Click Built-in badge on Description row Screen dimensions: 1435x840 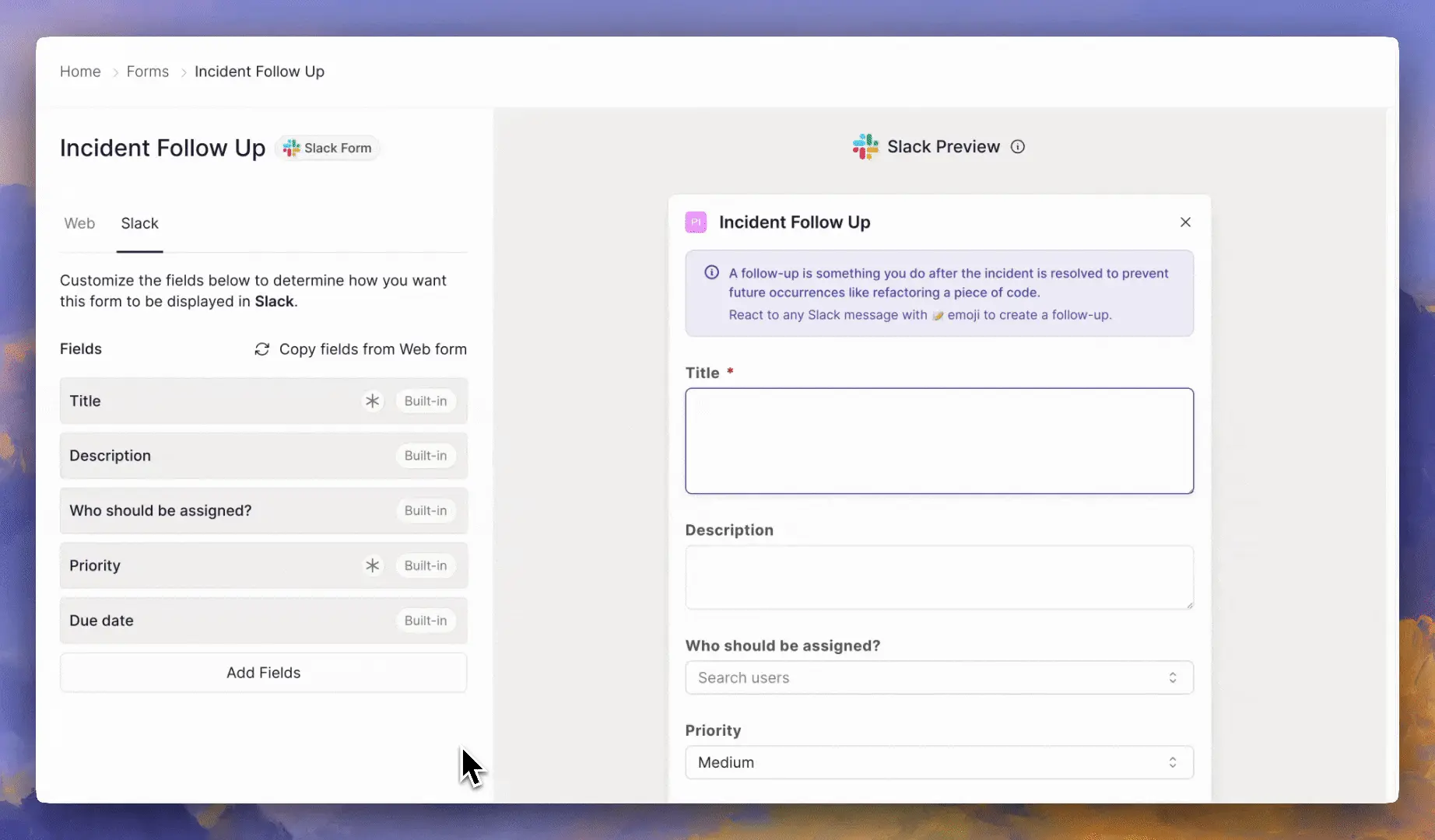pos(426,456)
